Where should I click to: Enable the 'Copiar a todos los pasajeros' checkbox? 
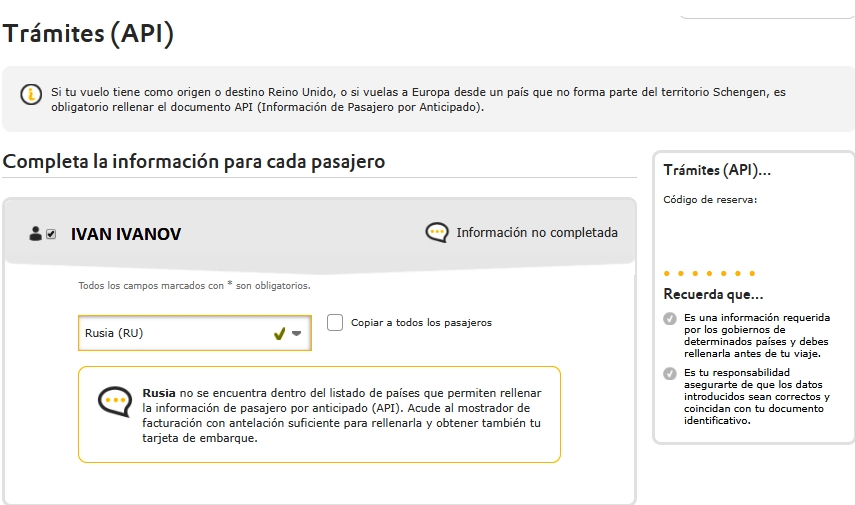point(335,322)
